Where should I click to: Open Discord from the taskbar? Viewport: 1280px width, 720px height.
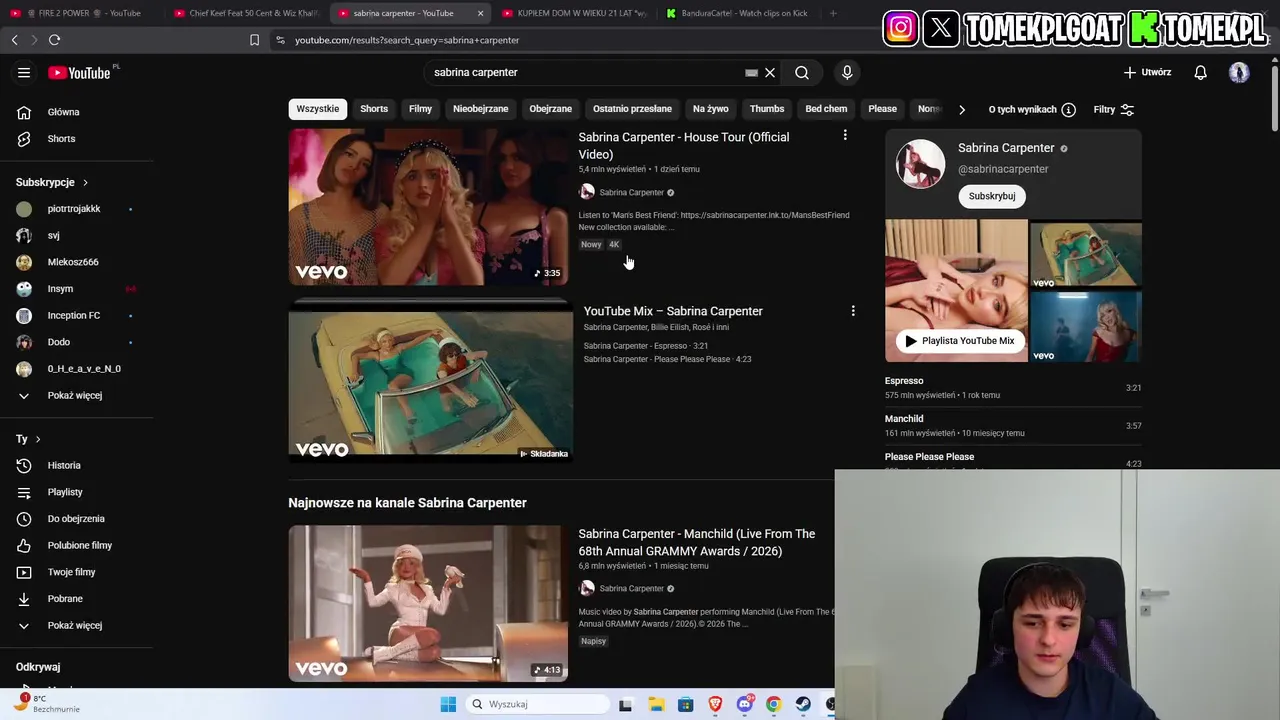click(x=744, y=704)
